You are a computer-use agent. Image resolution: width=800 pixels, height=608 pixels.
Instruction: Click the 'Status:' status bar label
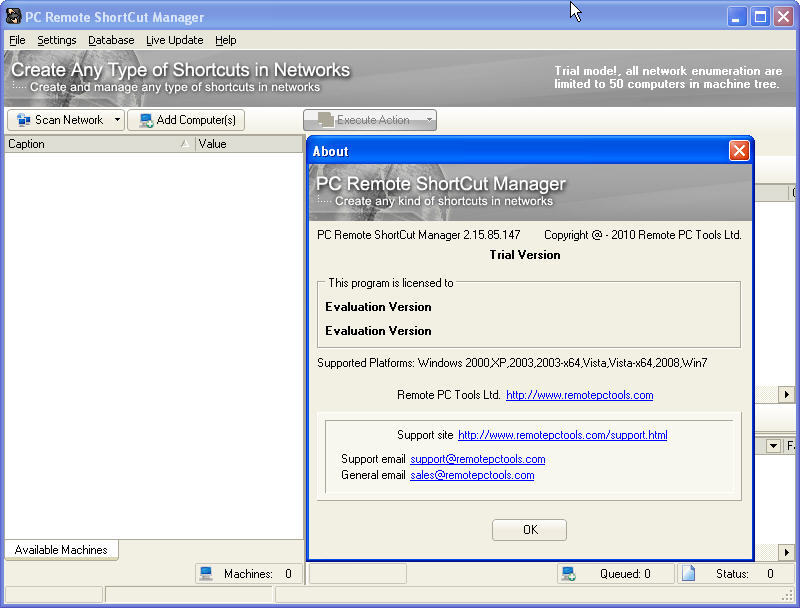(x=732, y=574)
